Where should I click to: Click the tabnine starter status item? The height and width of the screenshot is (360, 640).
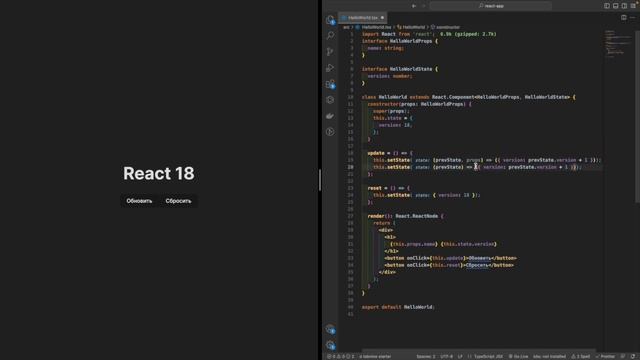tap(375, 356)
